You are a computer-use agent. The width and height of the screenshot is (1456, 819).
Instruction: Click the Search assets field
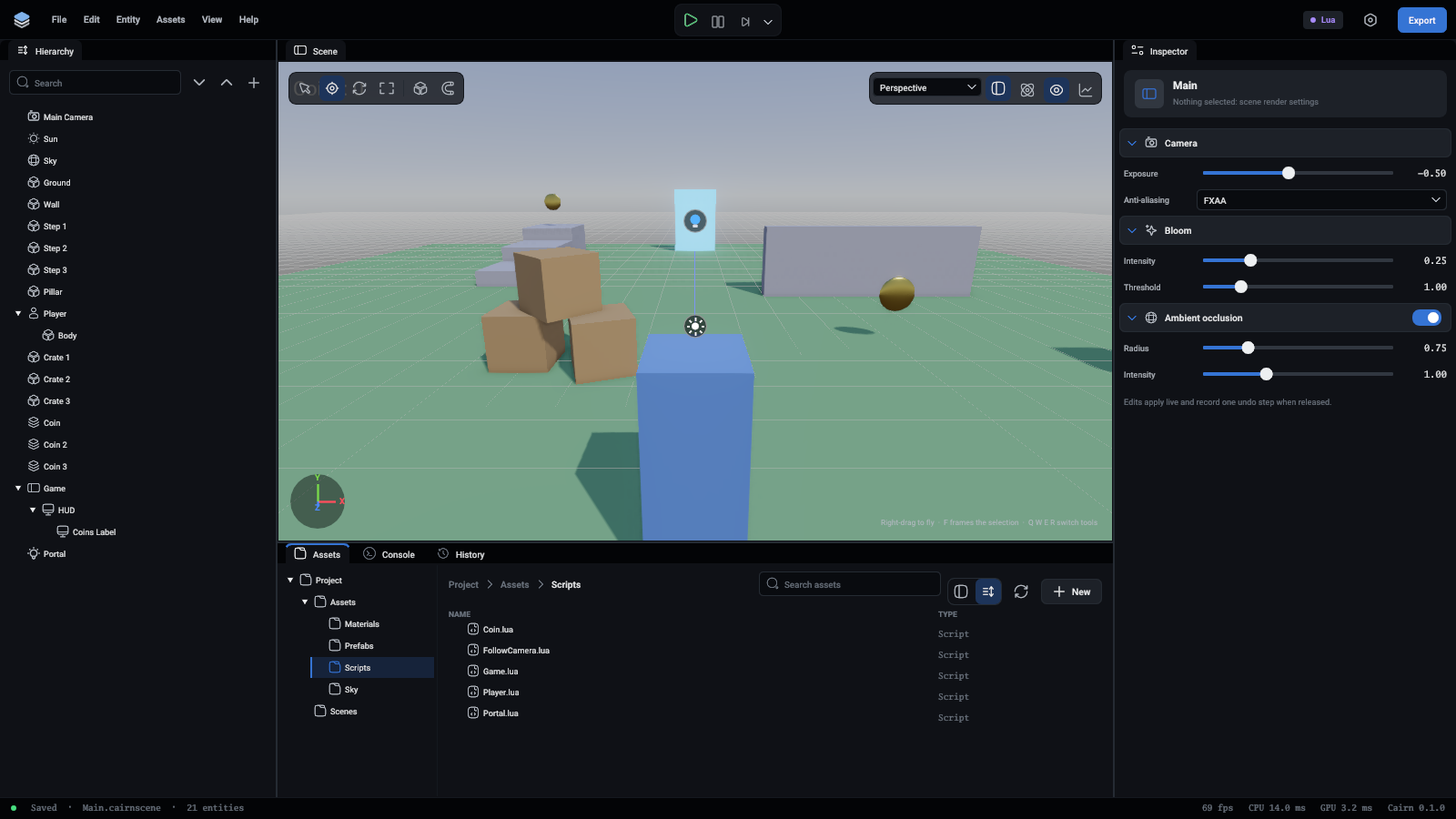[x=850, y=584]
